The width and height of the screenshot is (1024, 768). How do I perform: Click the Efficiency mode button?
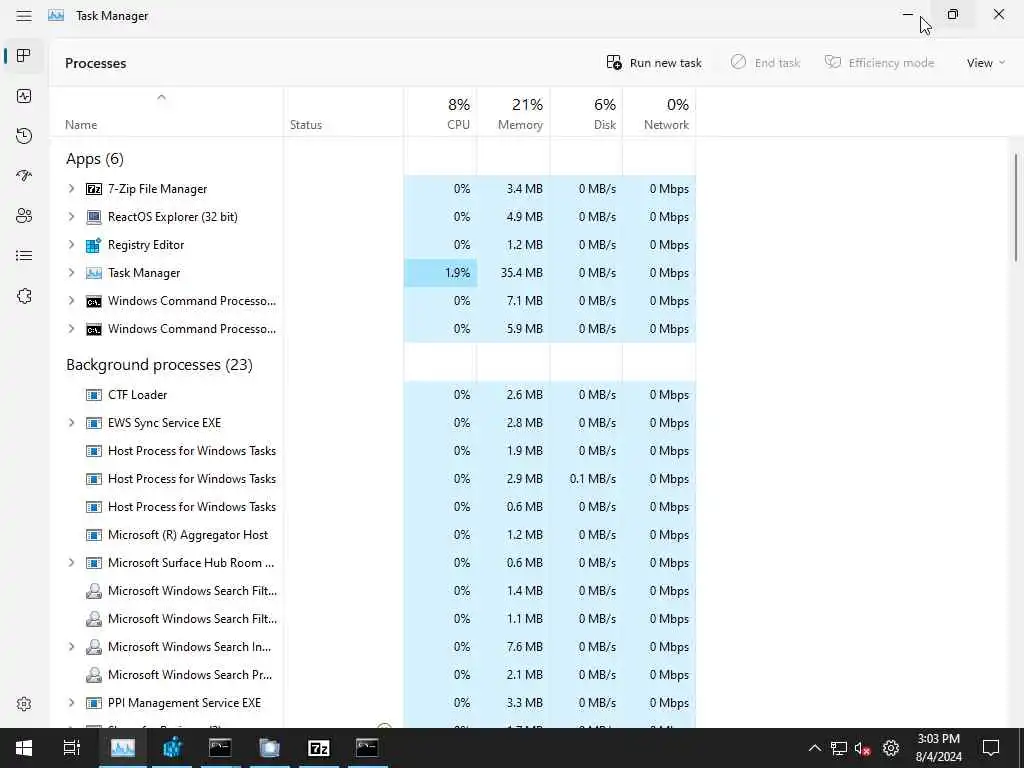tap(880, 63)
